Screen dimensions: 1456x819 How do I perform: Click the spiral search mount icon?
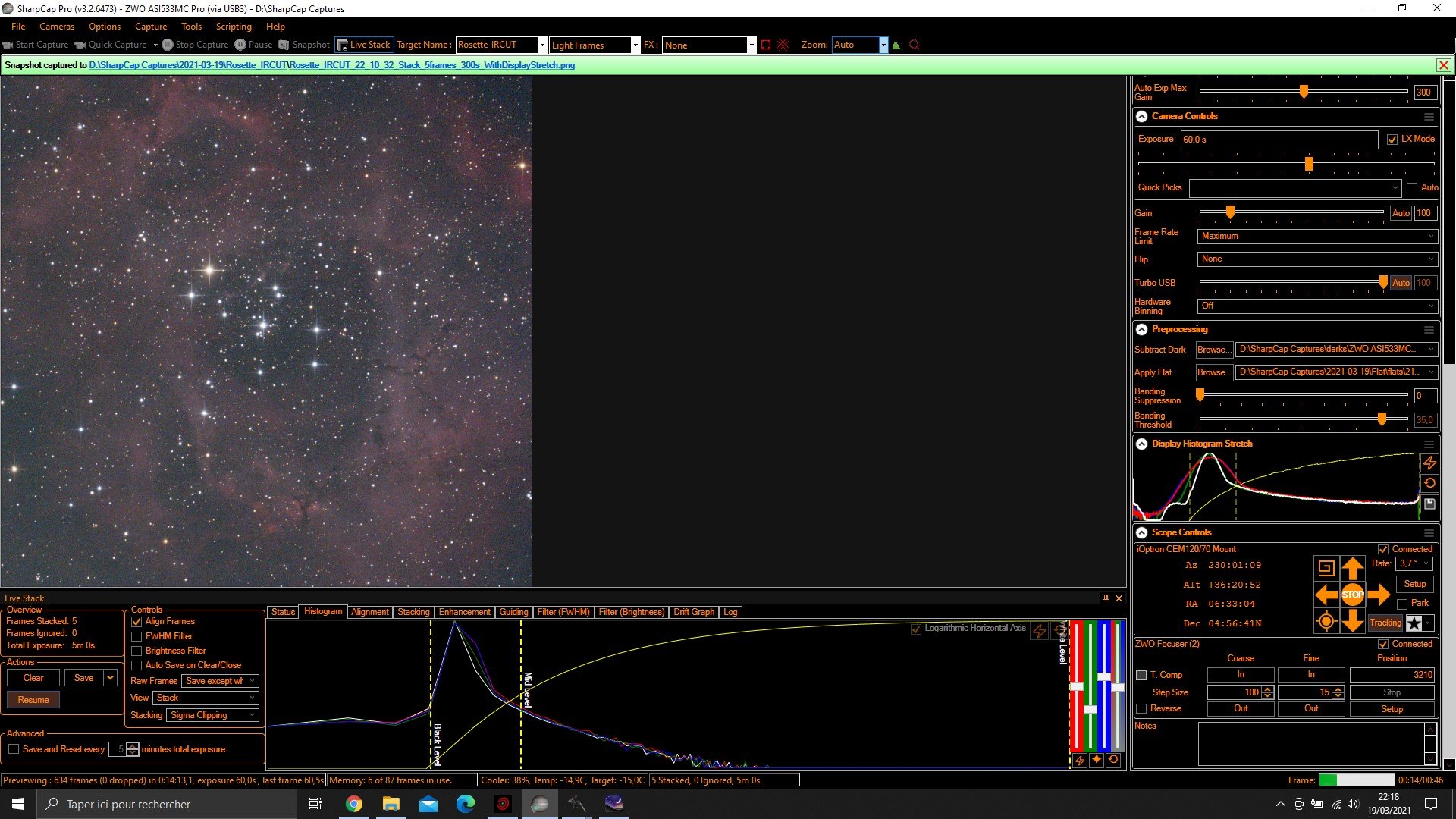[1326, 567]
